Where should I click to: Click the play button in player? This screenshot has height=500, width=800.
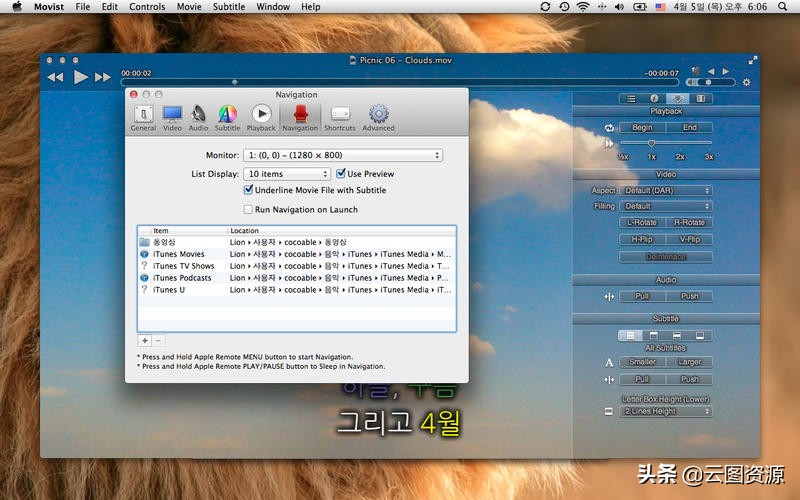coord(81,77)
